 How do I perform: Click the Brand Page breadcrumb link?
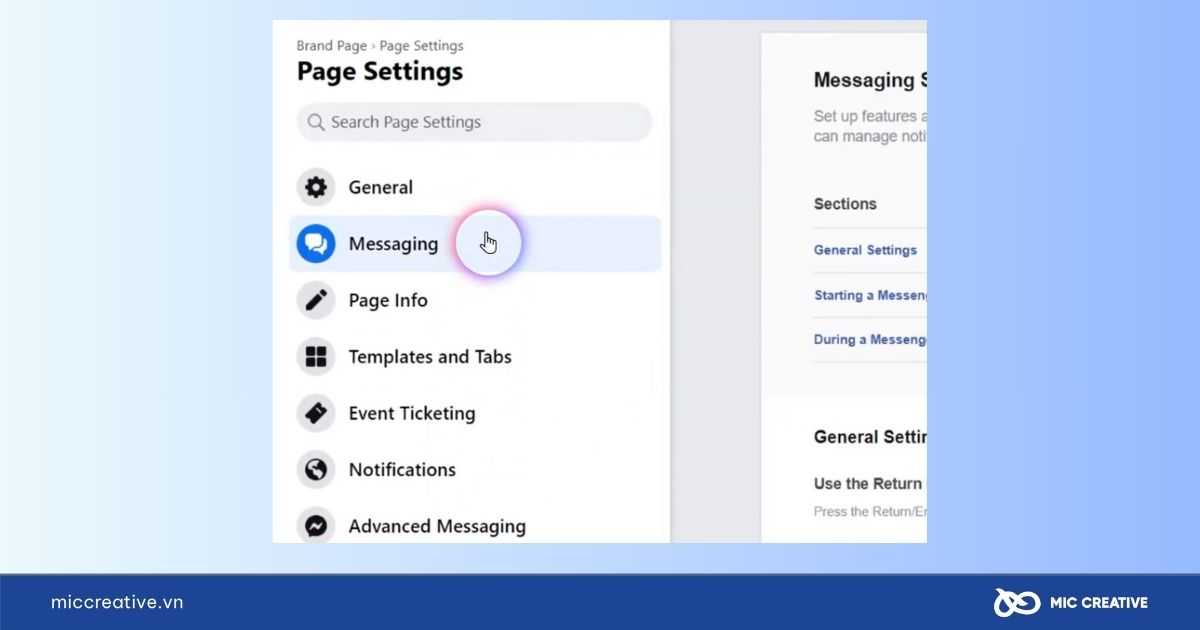[x=333, y=46]
